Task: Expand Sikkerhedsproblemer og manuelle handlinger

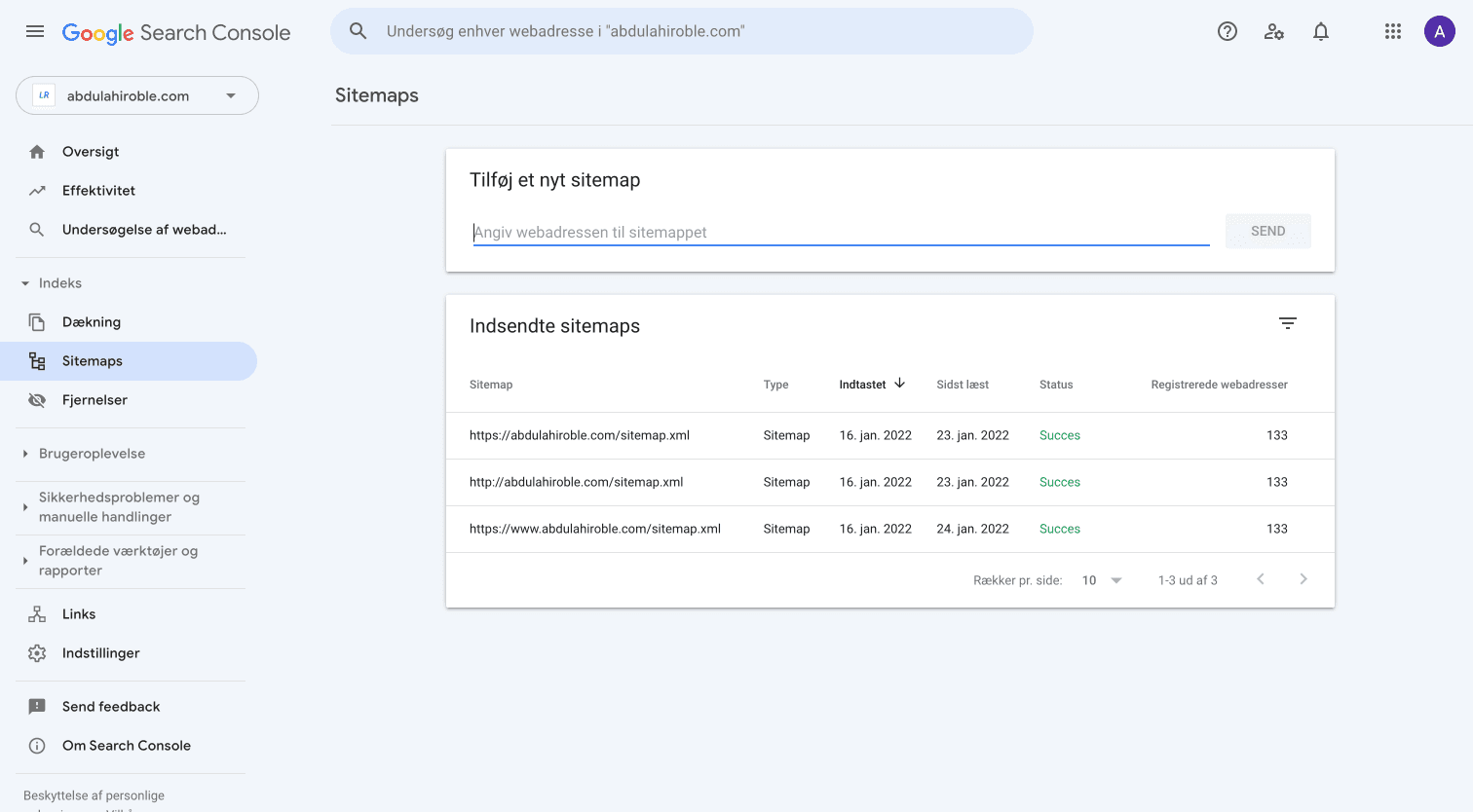Action: [x=25, y=507]
